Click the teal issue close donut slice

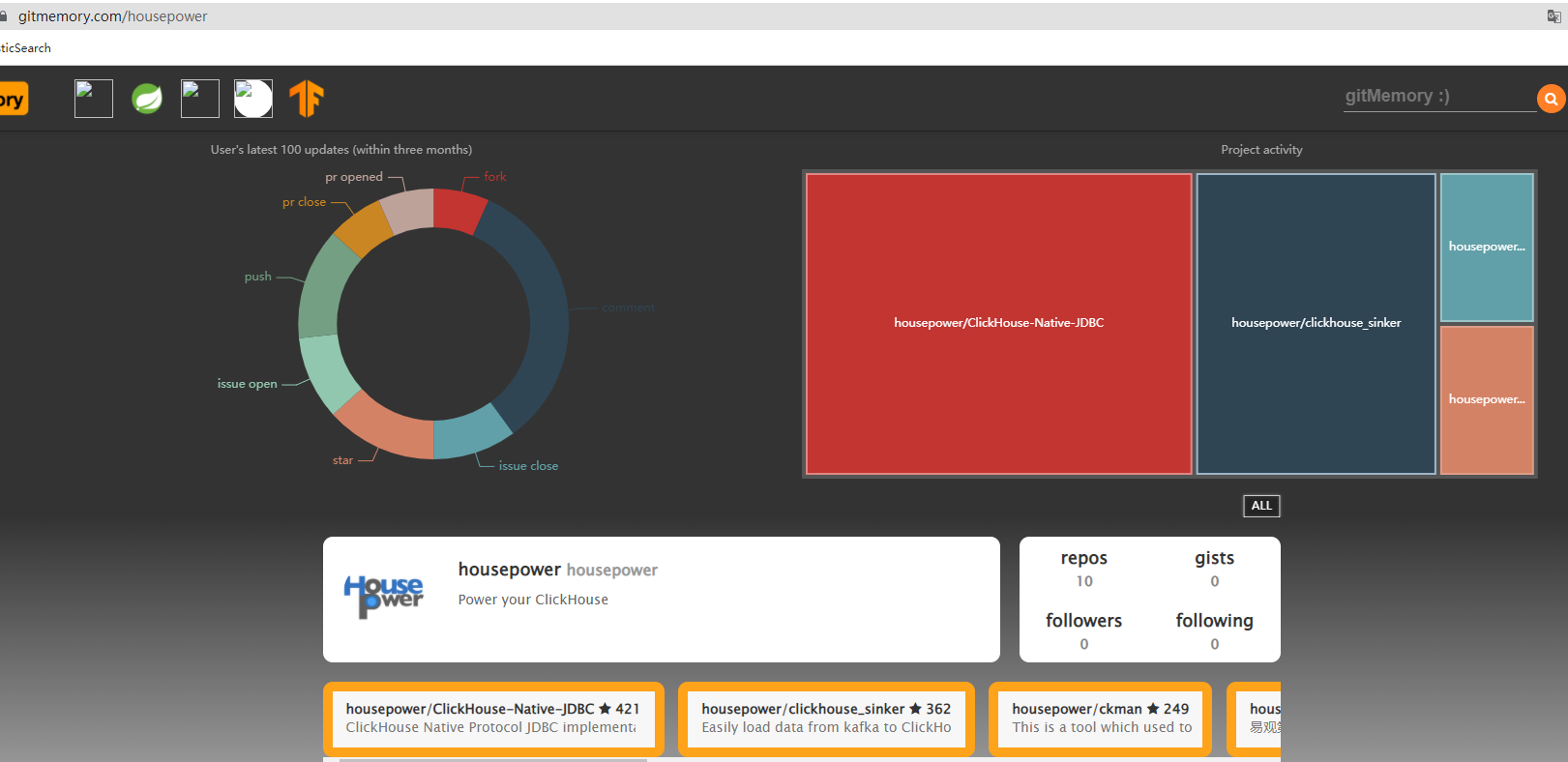[x=470, y=433]
